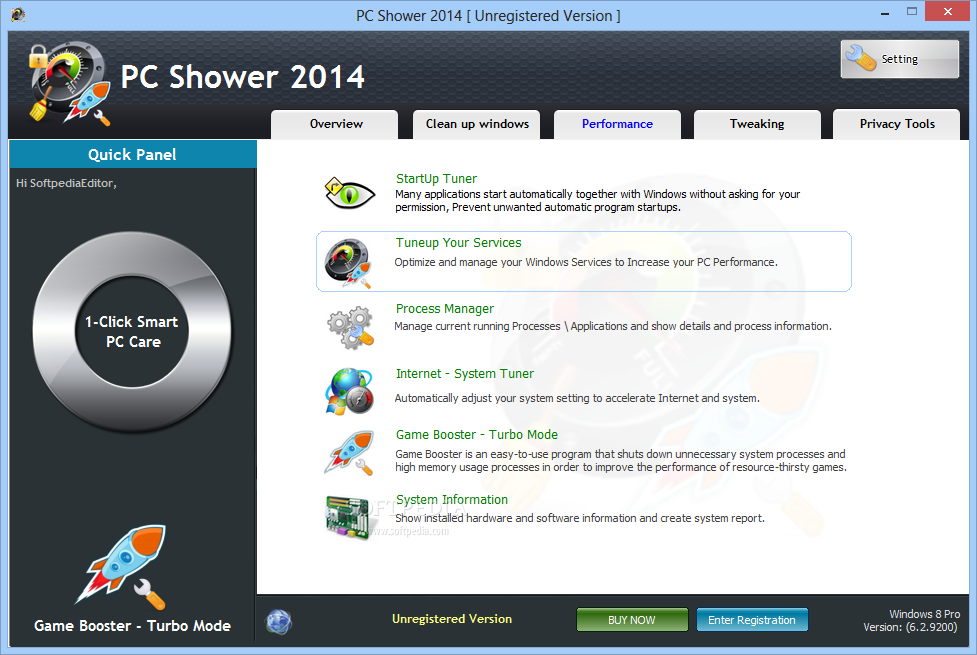
Task: Open Internet - System Tuner link
Action: point(465,374)
